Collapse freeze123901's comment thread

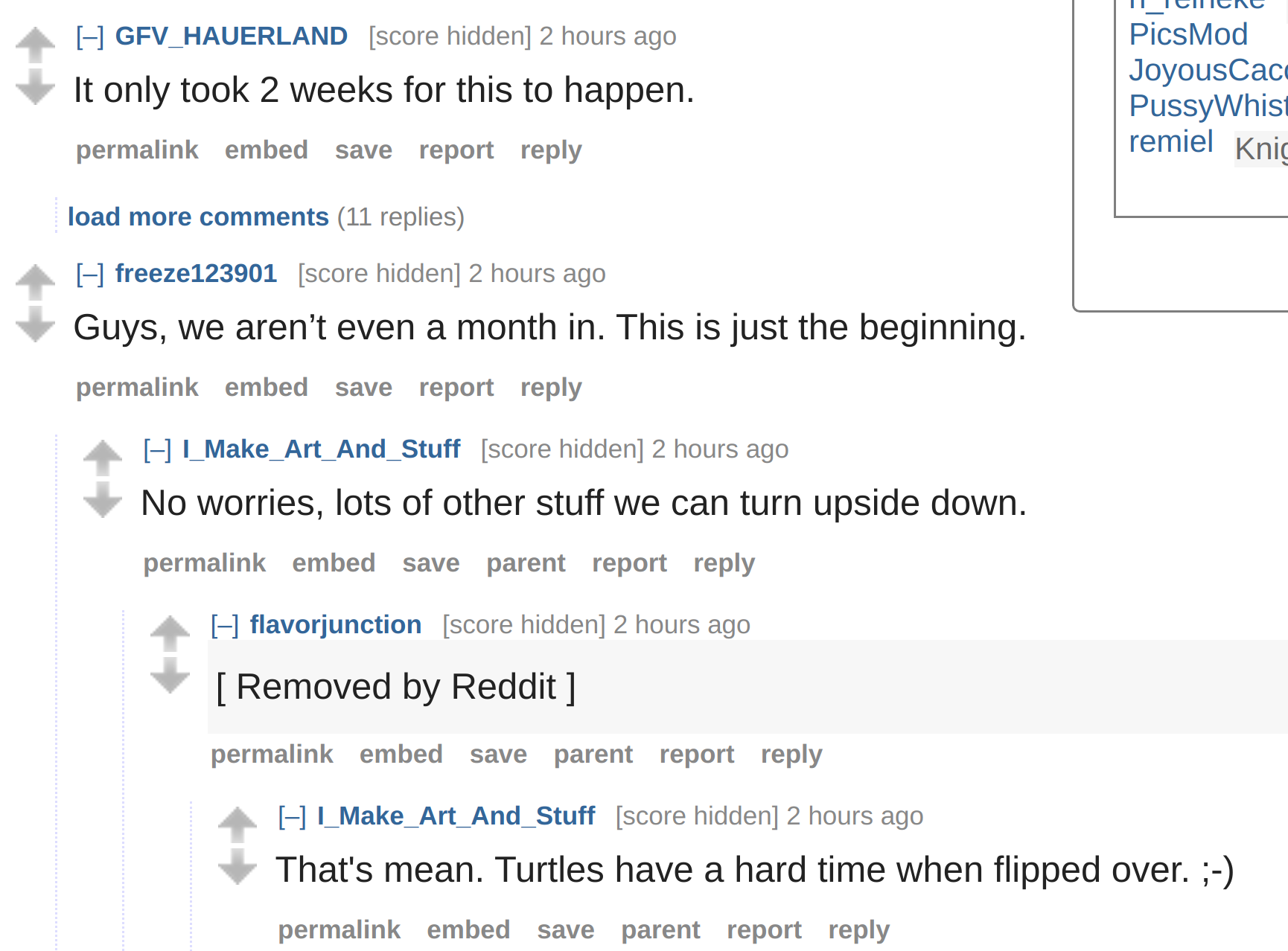pyautogui.click(x=89, y=274)
